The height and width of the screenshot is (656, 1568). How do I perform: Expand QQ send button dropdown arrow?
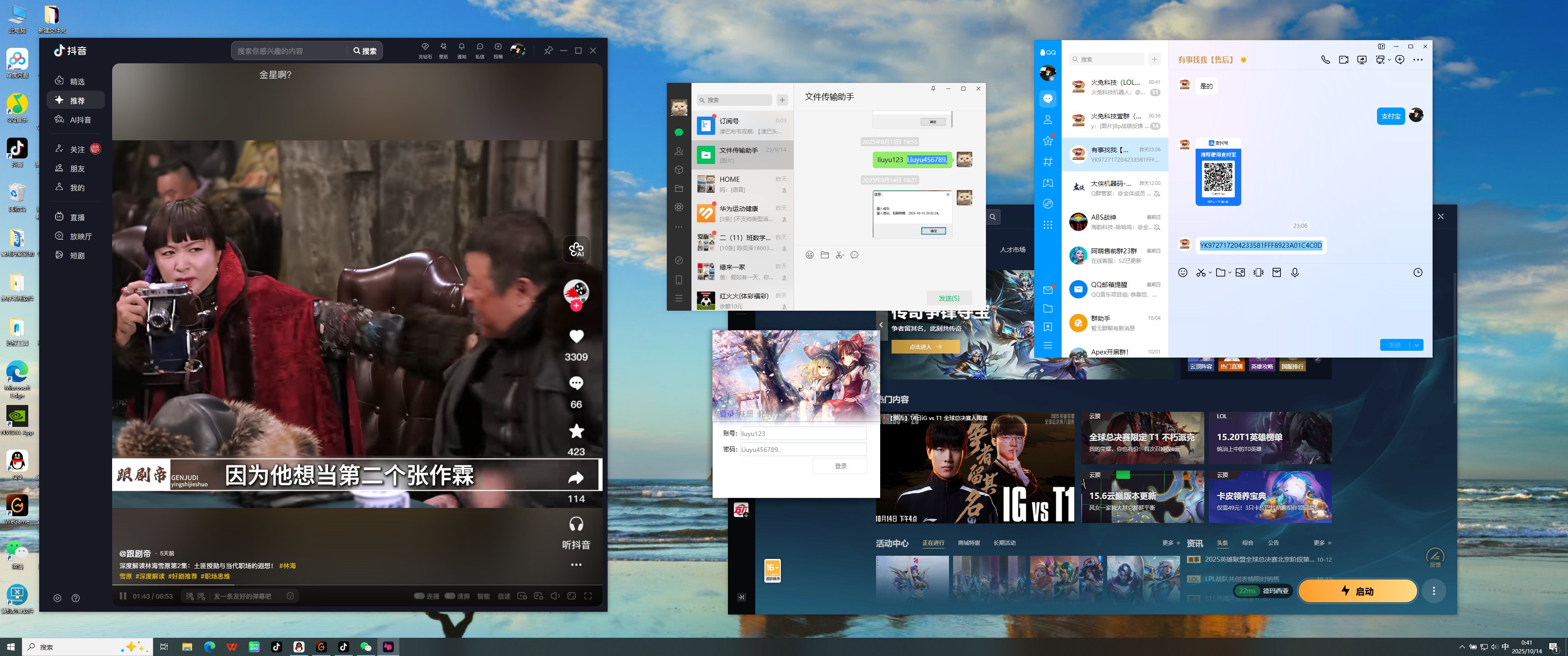click(x=1416, y=345)
